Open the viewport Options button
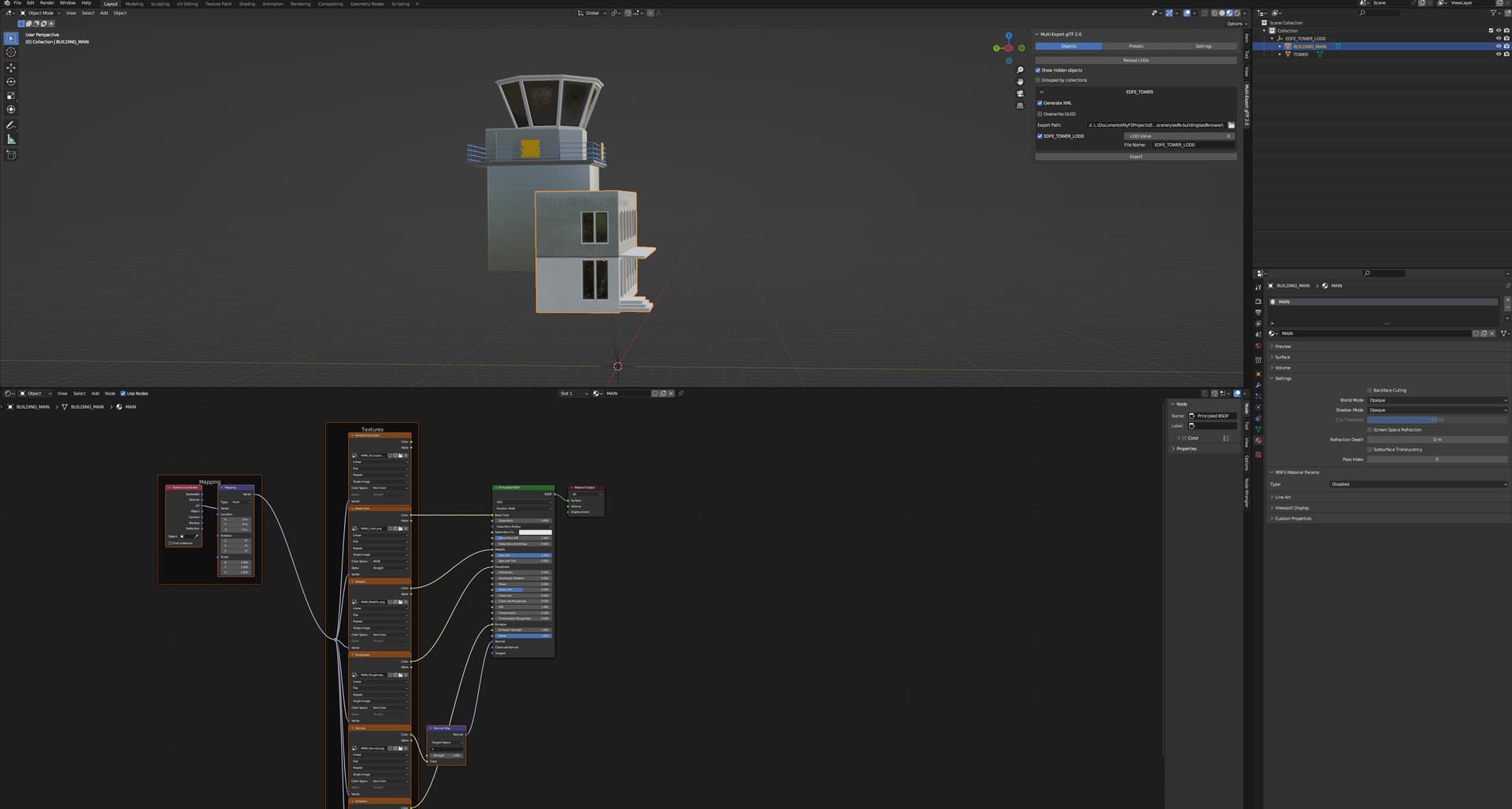The width and height of the screenshot is (1512, 809). click(x=1235, y=24)
